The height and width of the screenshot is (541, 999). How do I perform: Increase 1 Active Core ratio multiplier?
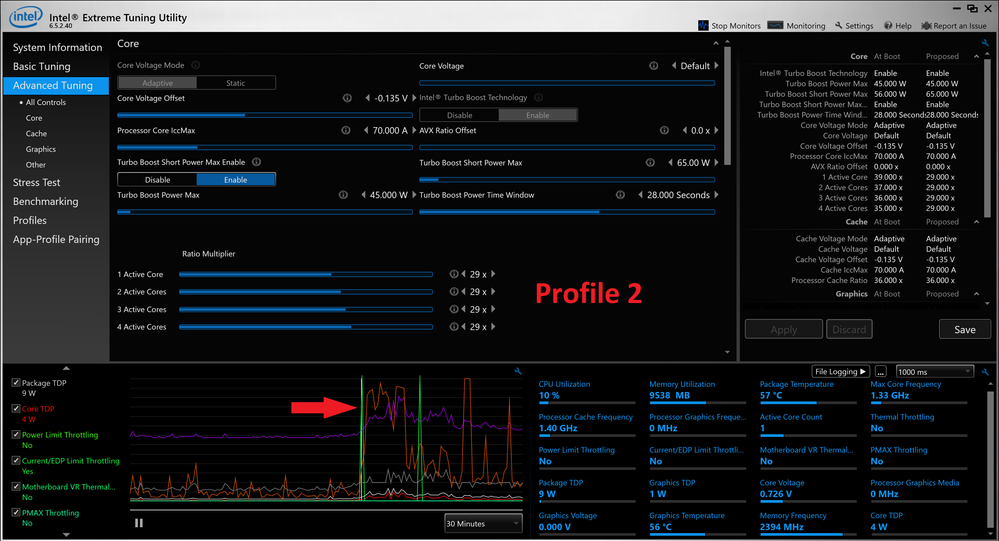(x=493, y=274)
